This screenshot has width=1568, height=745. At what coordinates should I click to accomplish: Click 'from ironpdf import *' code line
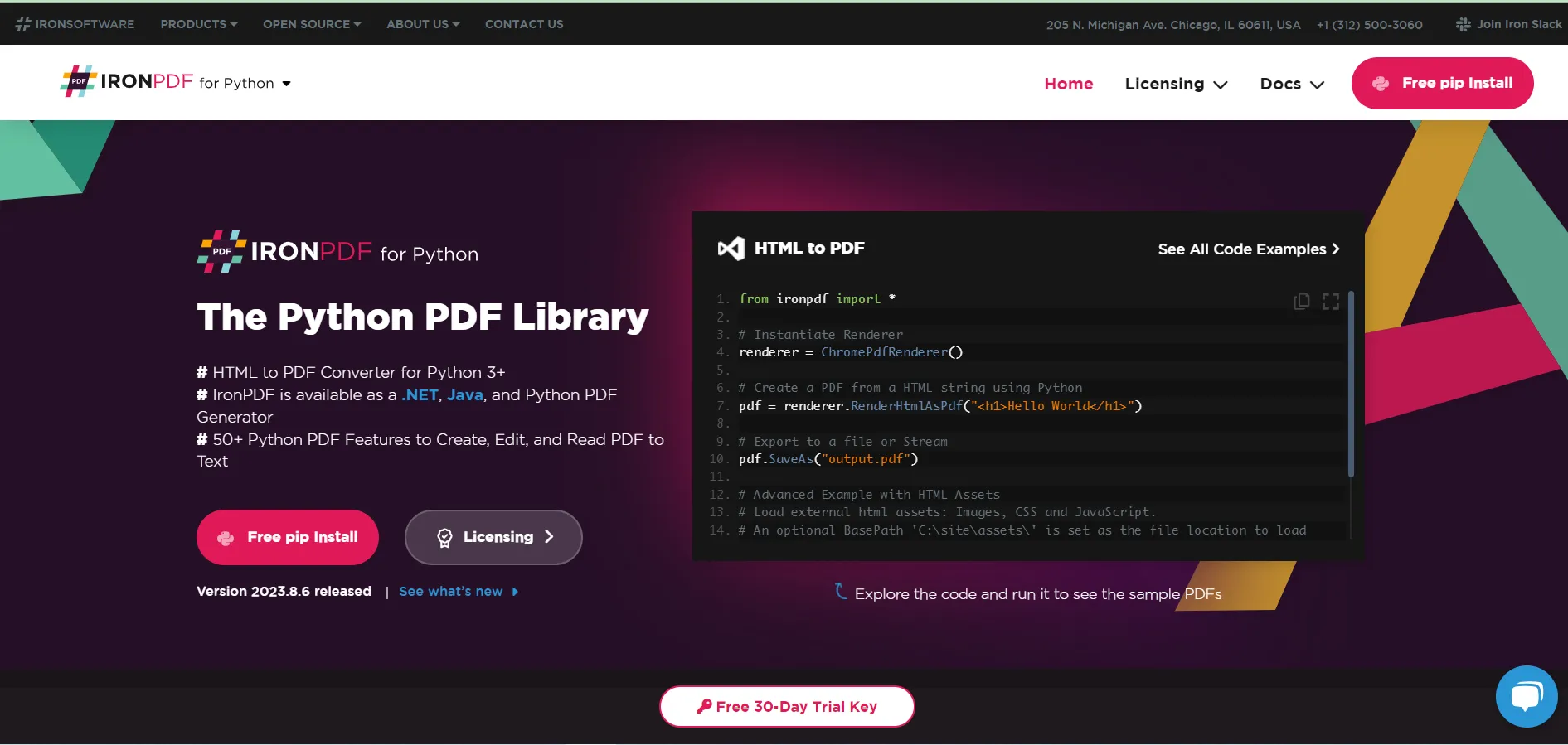click(x=817, y=299)
